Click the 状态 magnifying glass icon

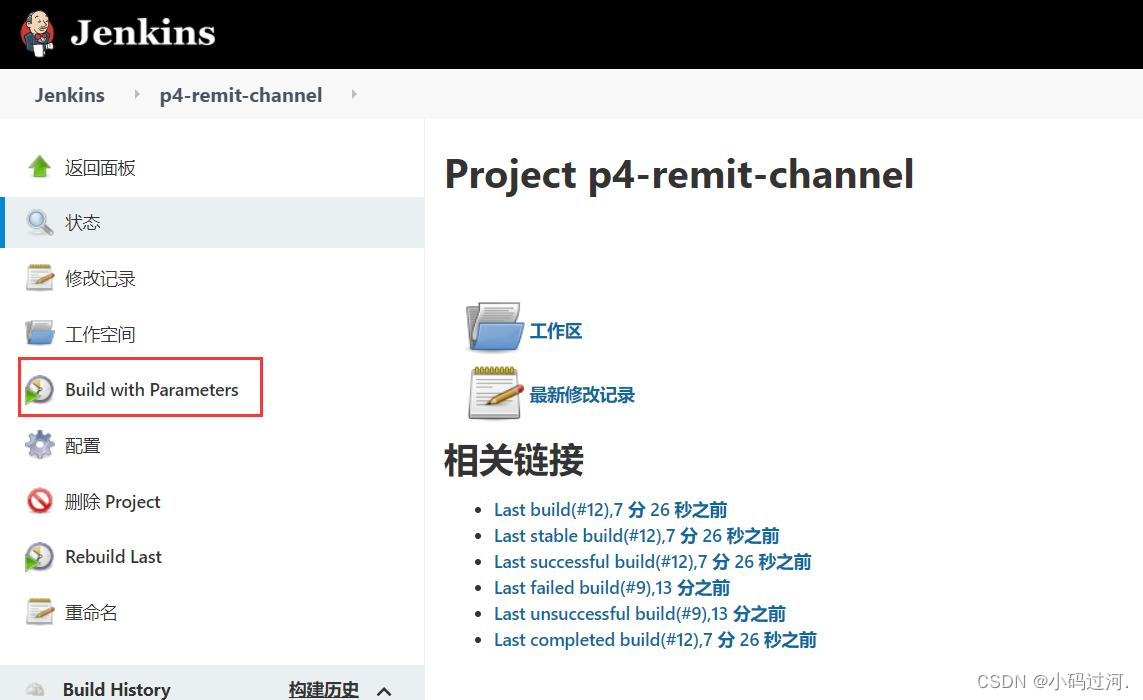(38, 222)
